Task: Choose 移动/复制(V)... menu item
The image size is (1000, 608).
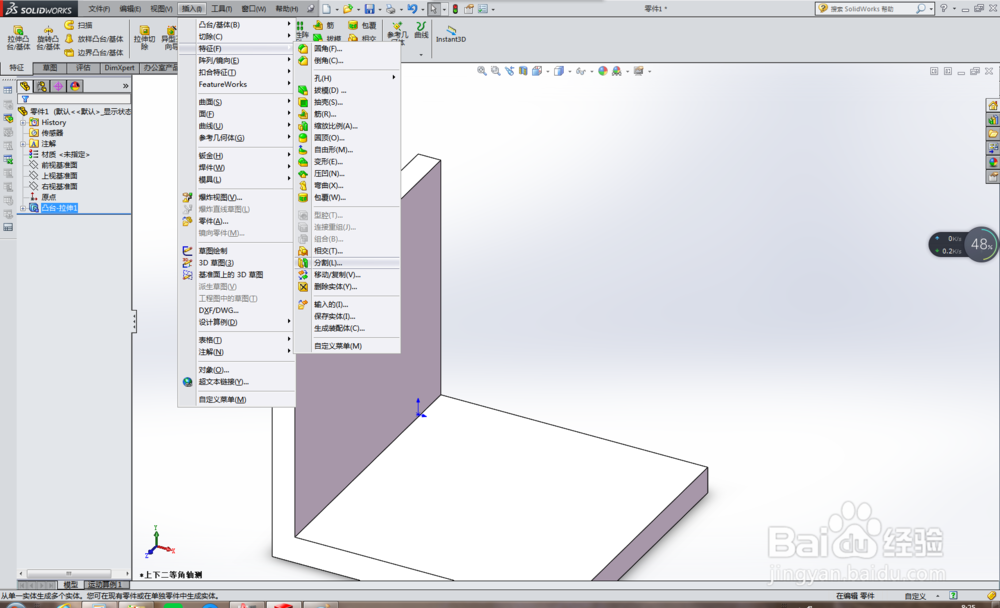Action: [348, 275]
